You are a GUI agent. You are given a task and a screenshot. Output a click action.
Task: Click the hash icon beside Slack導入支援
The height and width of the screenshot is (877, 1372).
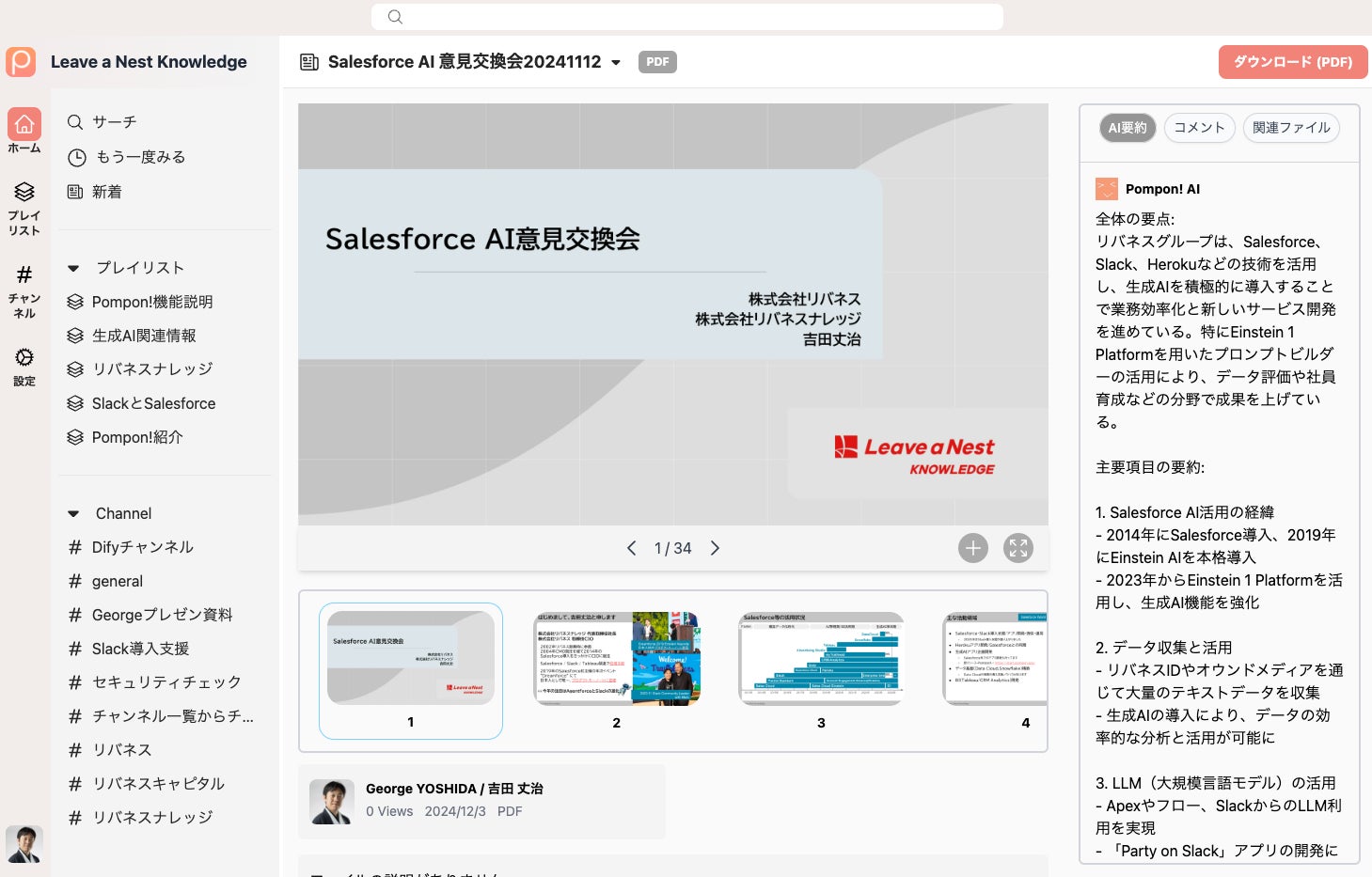pos(75,649)
